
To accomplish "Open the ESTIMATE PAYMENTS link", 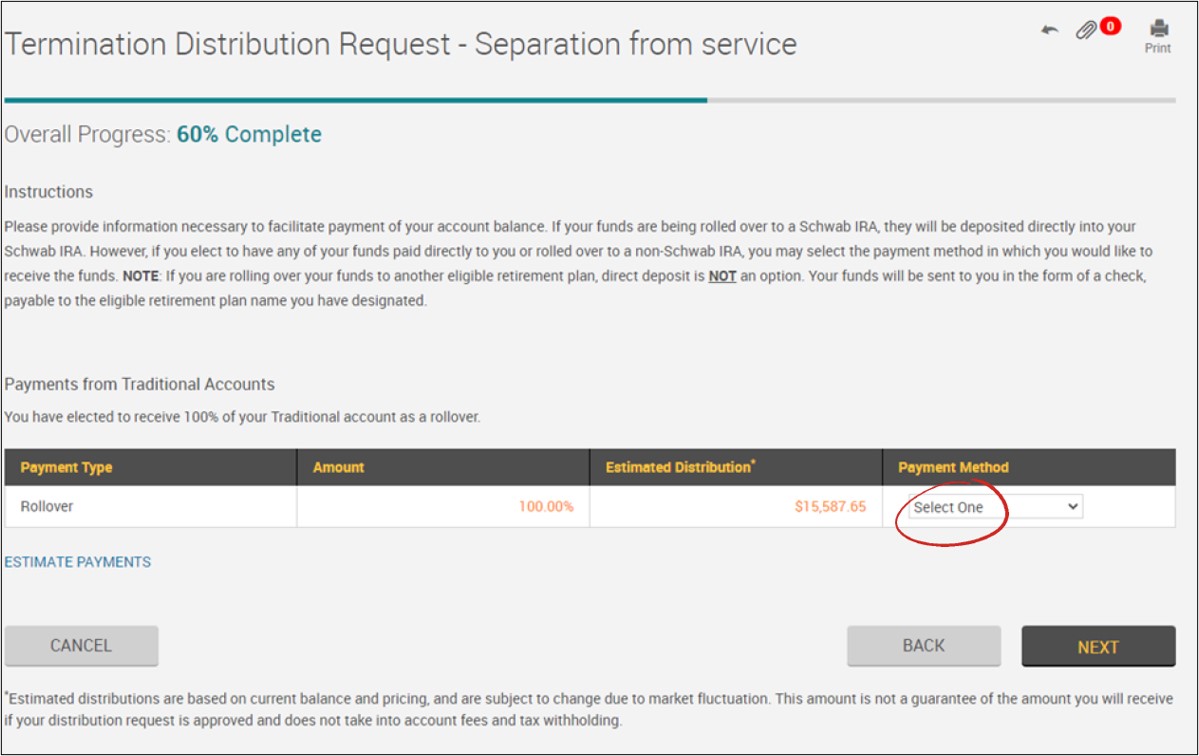I will pos(78,562).
